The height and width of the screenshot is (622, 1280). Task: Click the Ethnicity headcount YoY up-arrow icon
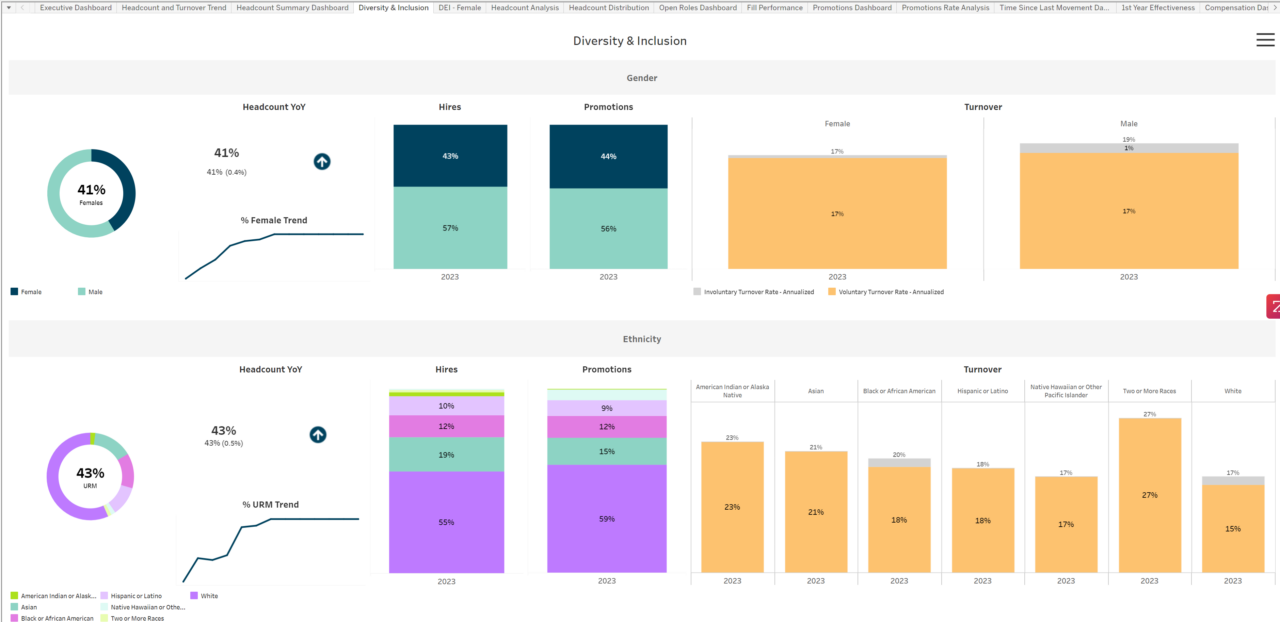tap(318, 434)
